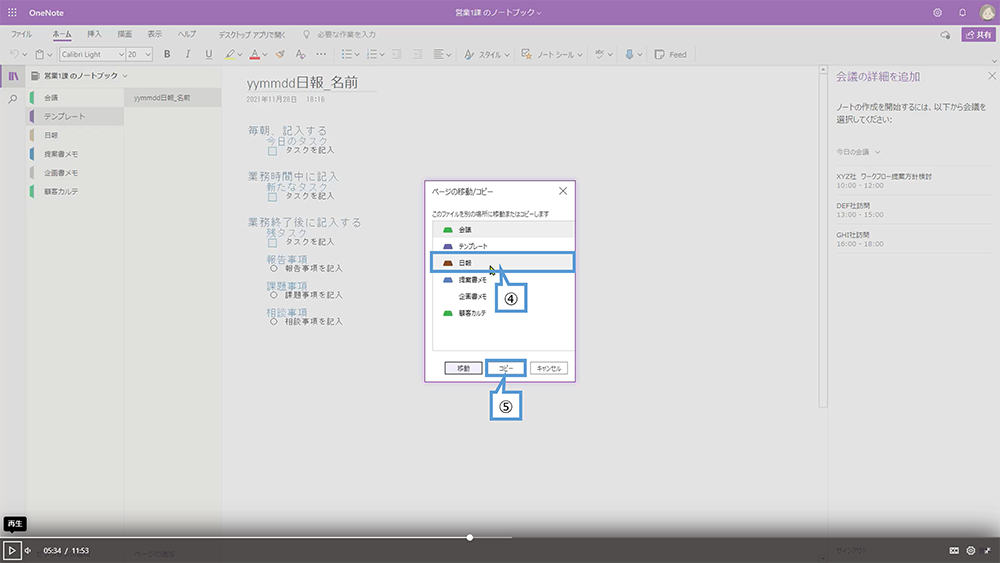
Task: Expand the 営業1課のノートブック sidebar dropdown
Action: 125,76
